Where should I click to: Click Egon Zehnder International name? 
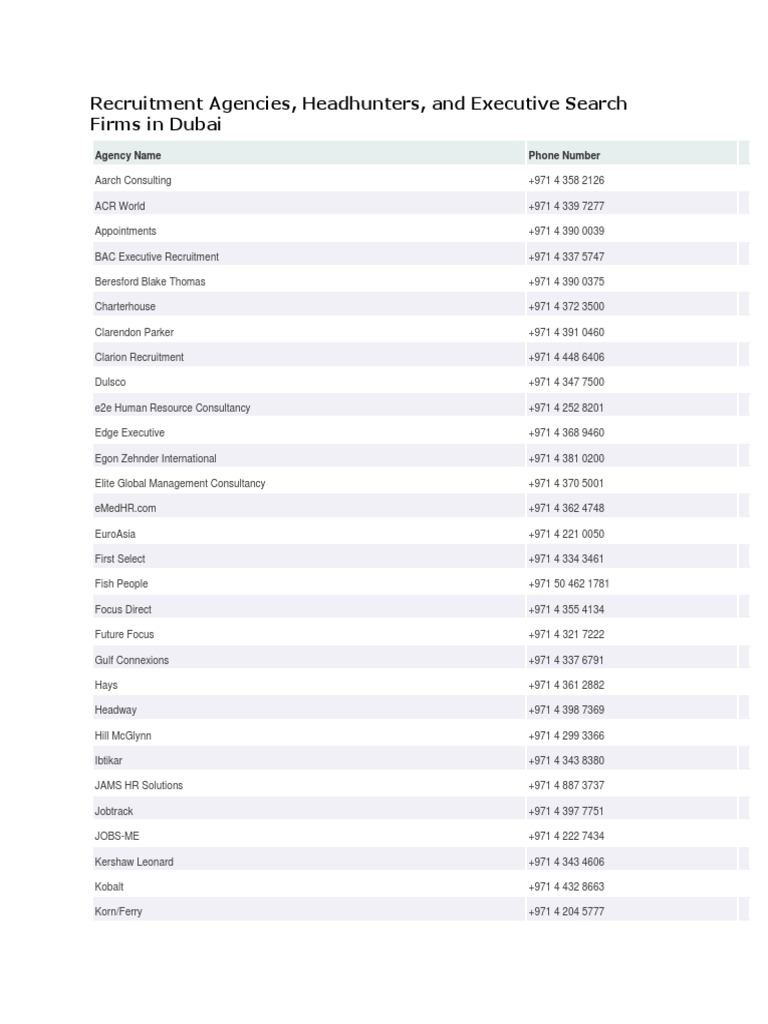155,458
